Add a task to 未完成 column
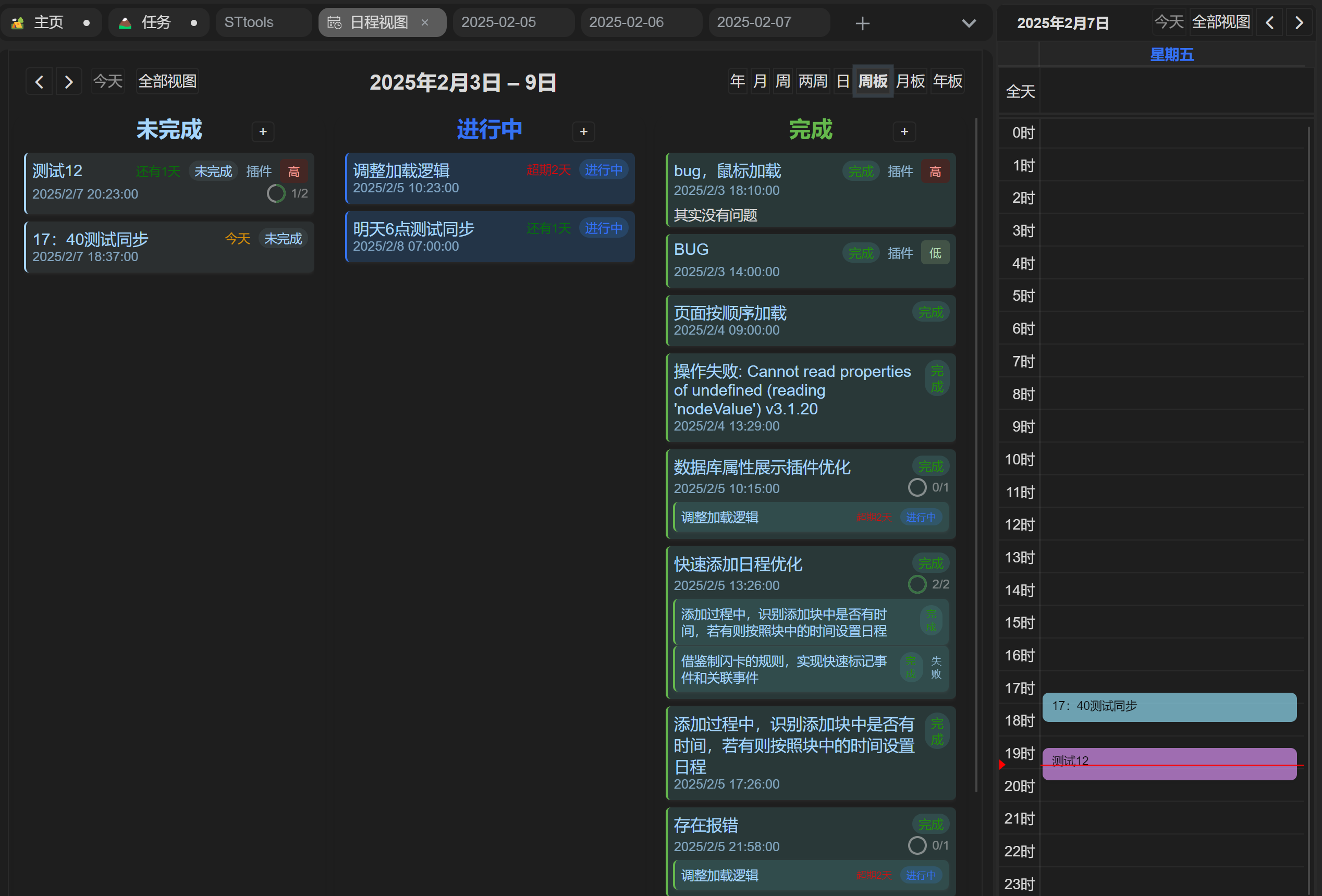 pyautogui.click(x=263, y=132)
